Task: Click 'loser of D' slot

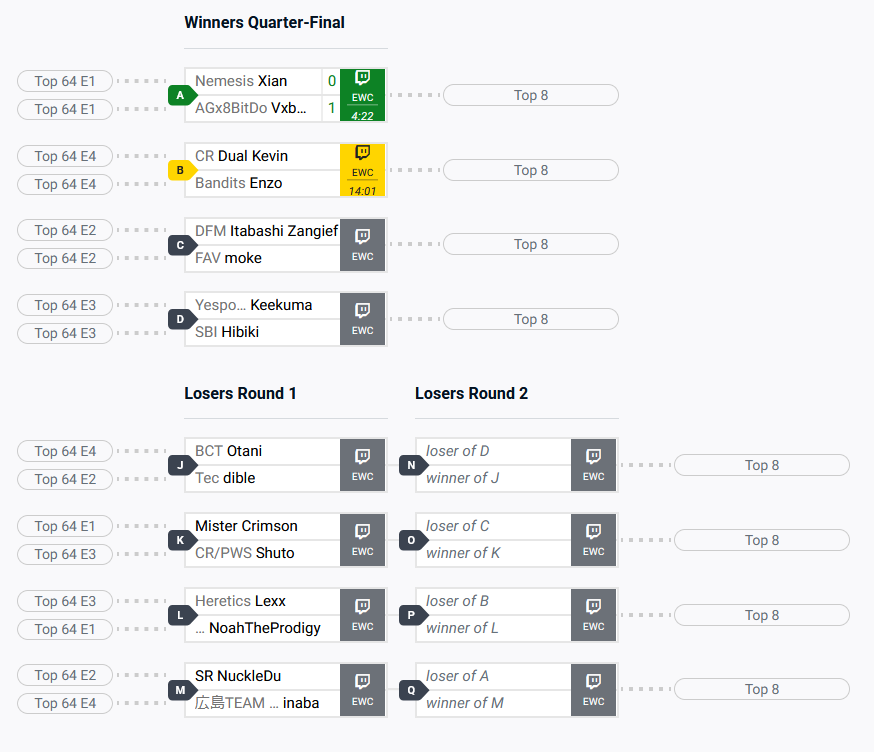Action: tap(458, 451)
